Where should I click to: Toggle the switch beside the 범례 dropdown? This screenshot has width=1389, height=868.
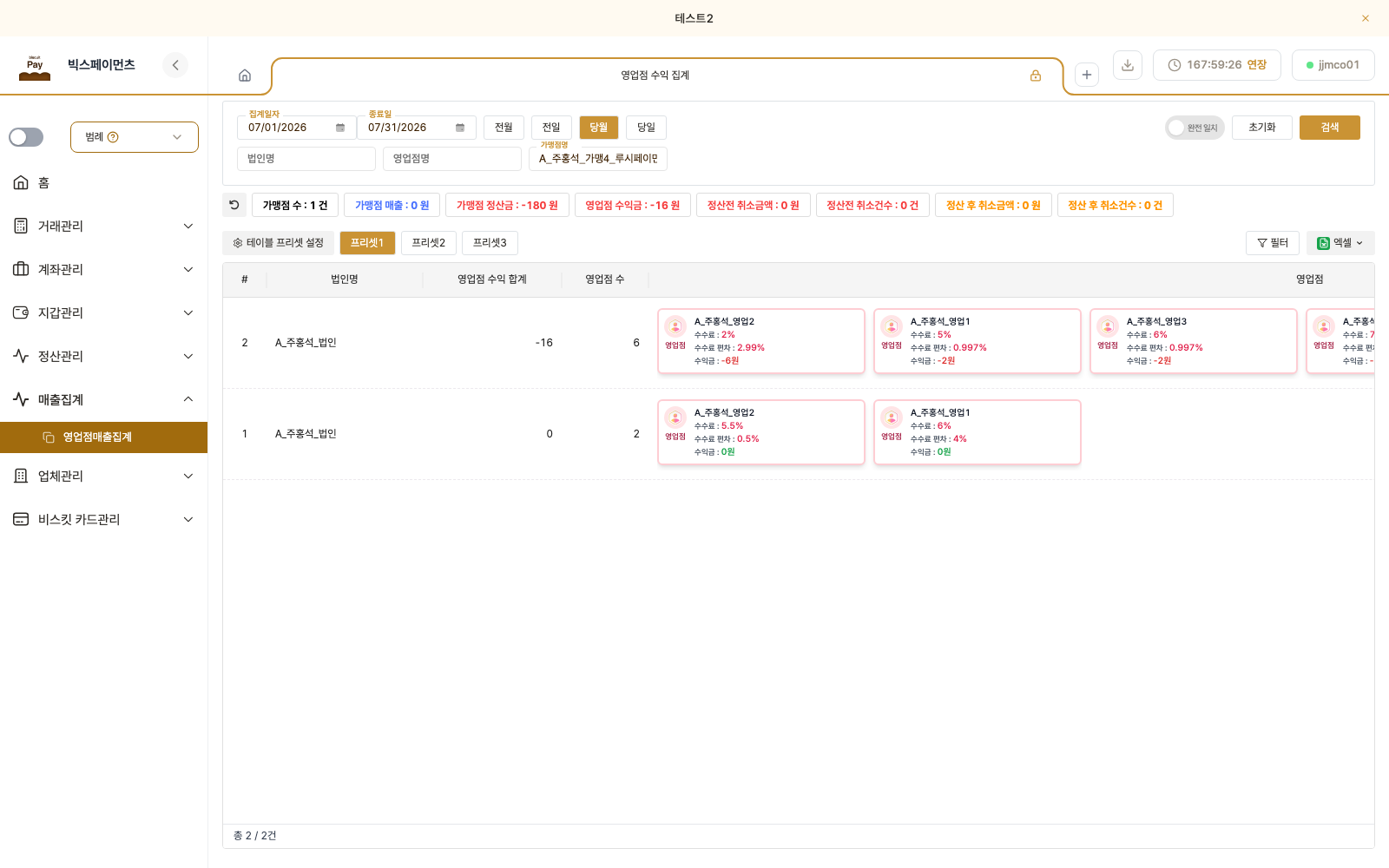[x=26, y=137]
